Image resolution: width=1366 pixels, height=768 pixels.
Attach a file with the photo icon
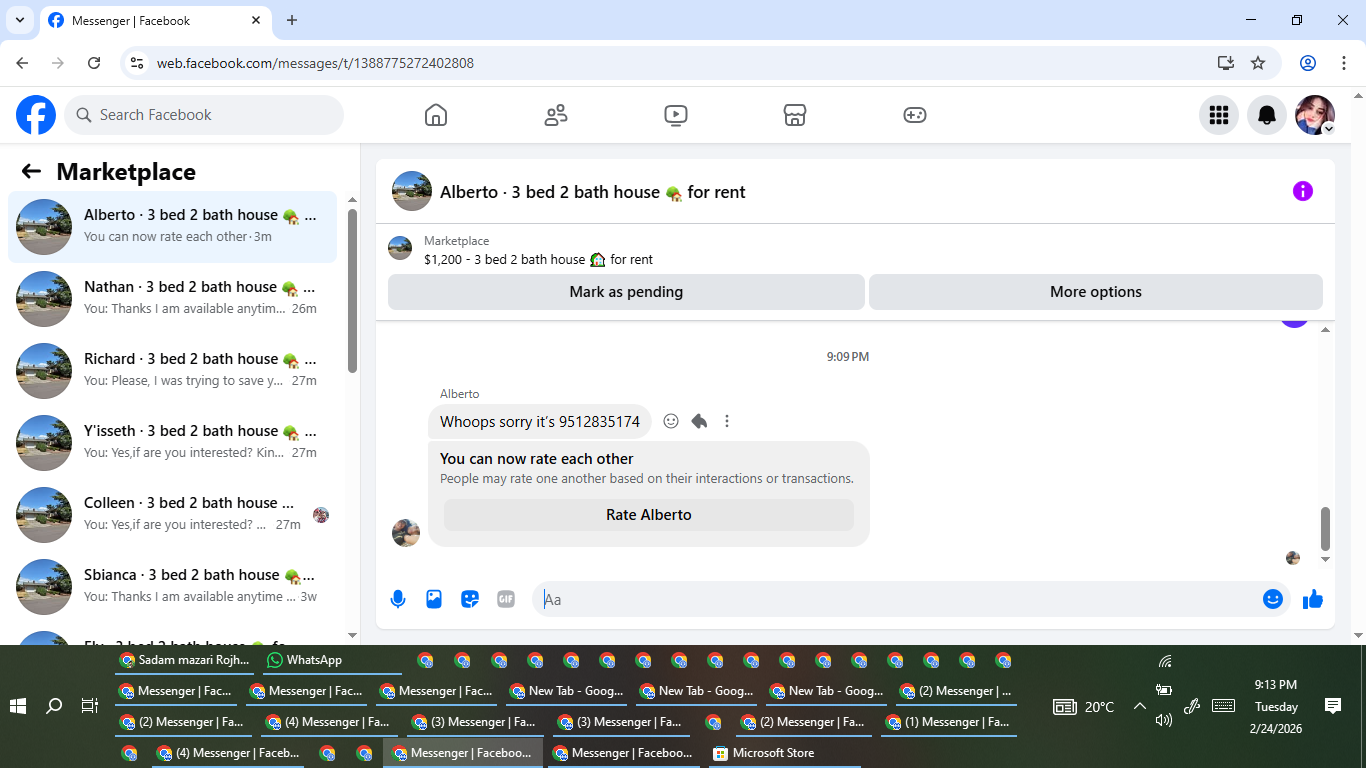434,599
